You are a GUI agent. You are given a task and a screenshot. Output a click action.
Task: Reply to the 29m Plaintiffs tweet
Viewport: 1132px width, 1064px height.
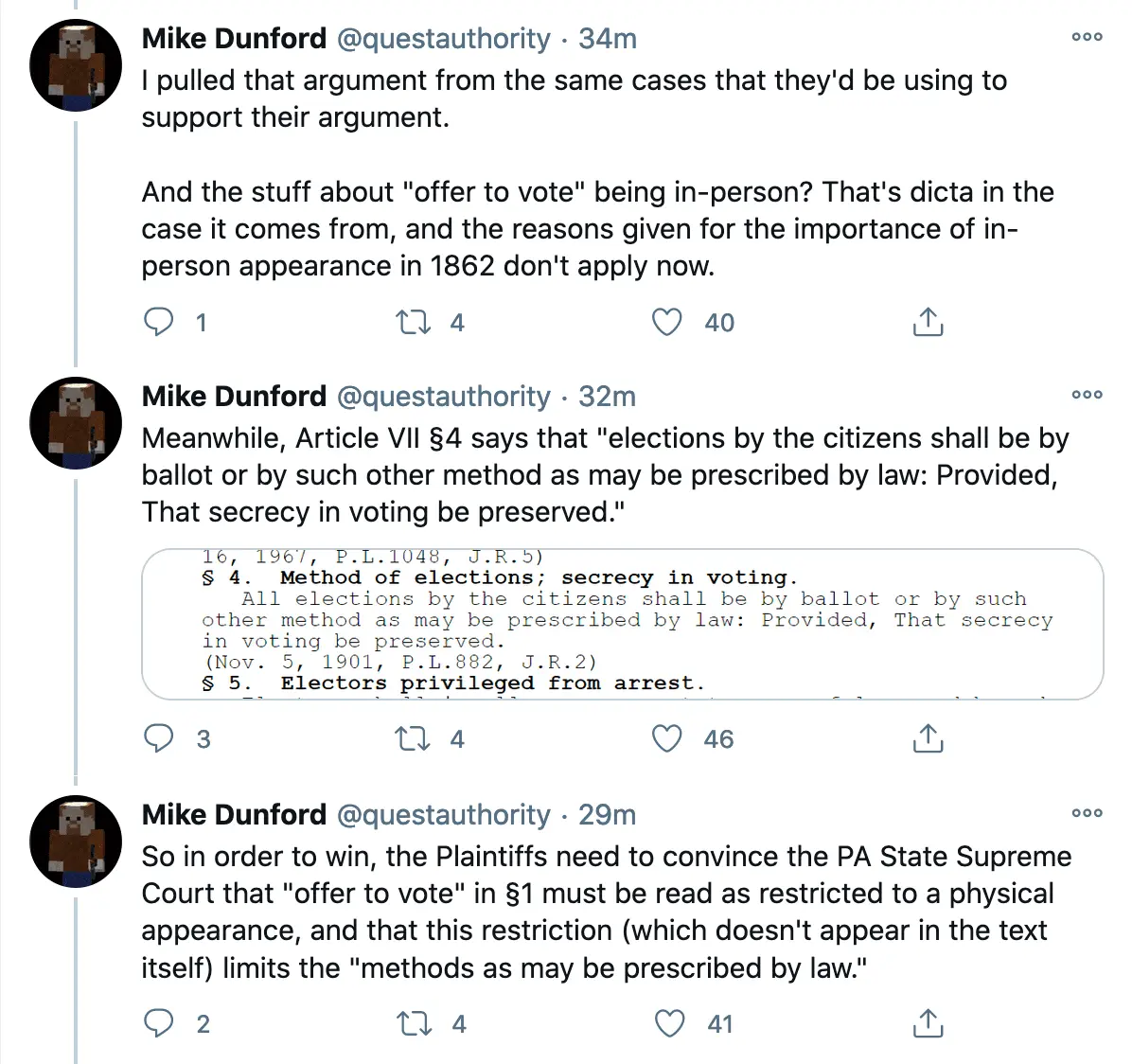(x=158, y=1023)
